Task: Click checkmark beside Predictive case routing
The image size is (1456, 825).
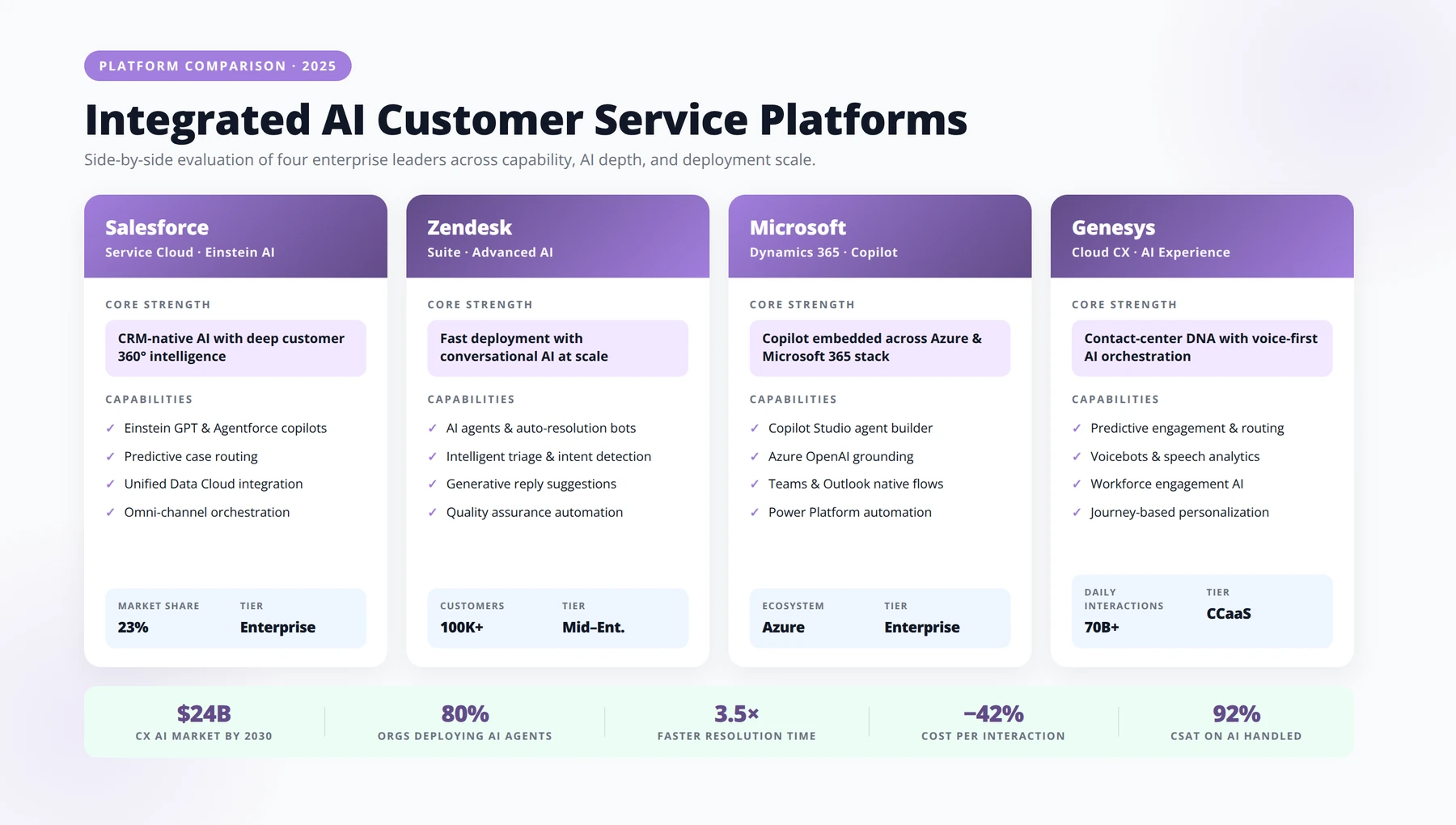Action: 110,456
